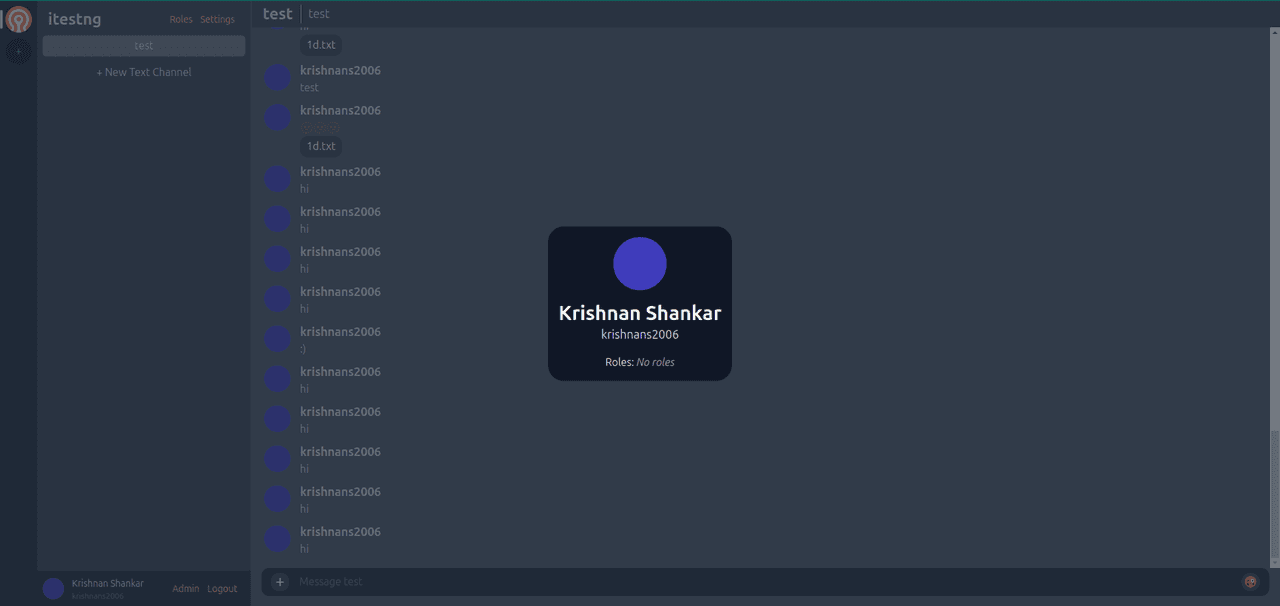
Task: Click avatar beside the 'test' message
Action: pyautogui.click(x=277, y=78)
